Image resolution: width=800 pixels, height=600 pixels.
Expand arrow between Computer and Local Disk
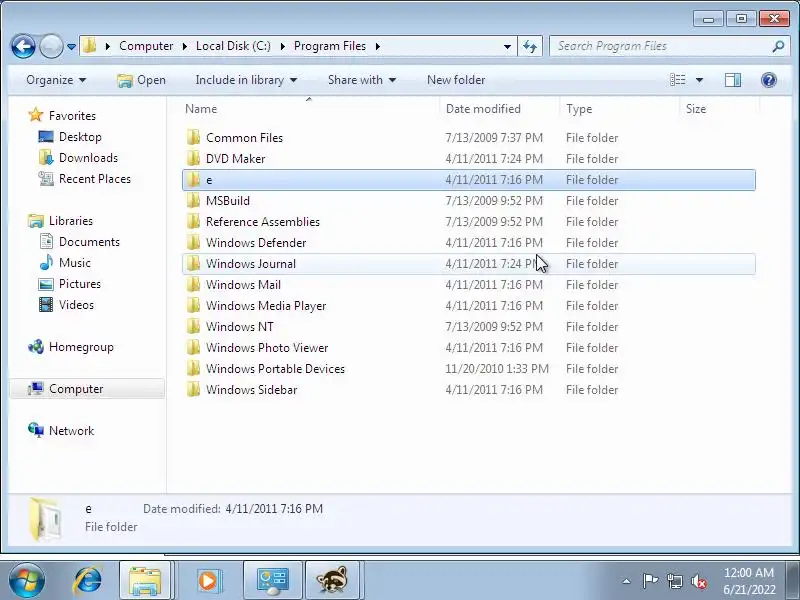coord(185,46)
